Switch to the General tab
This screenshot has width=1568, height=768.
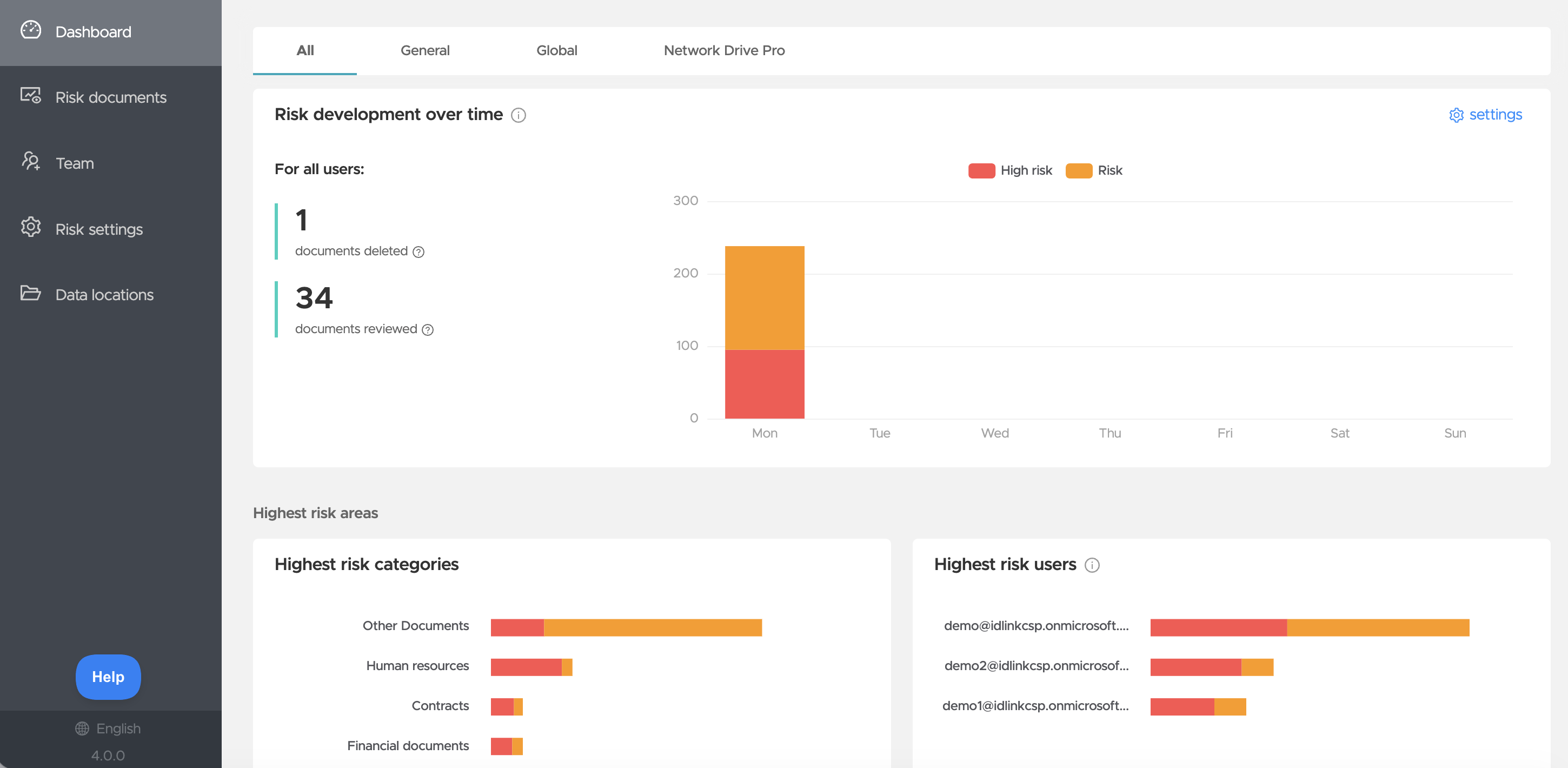pos(425,50)
